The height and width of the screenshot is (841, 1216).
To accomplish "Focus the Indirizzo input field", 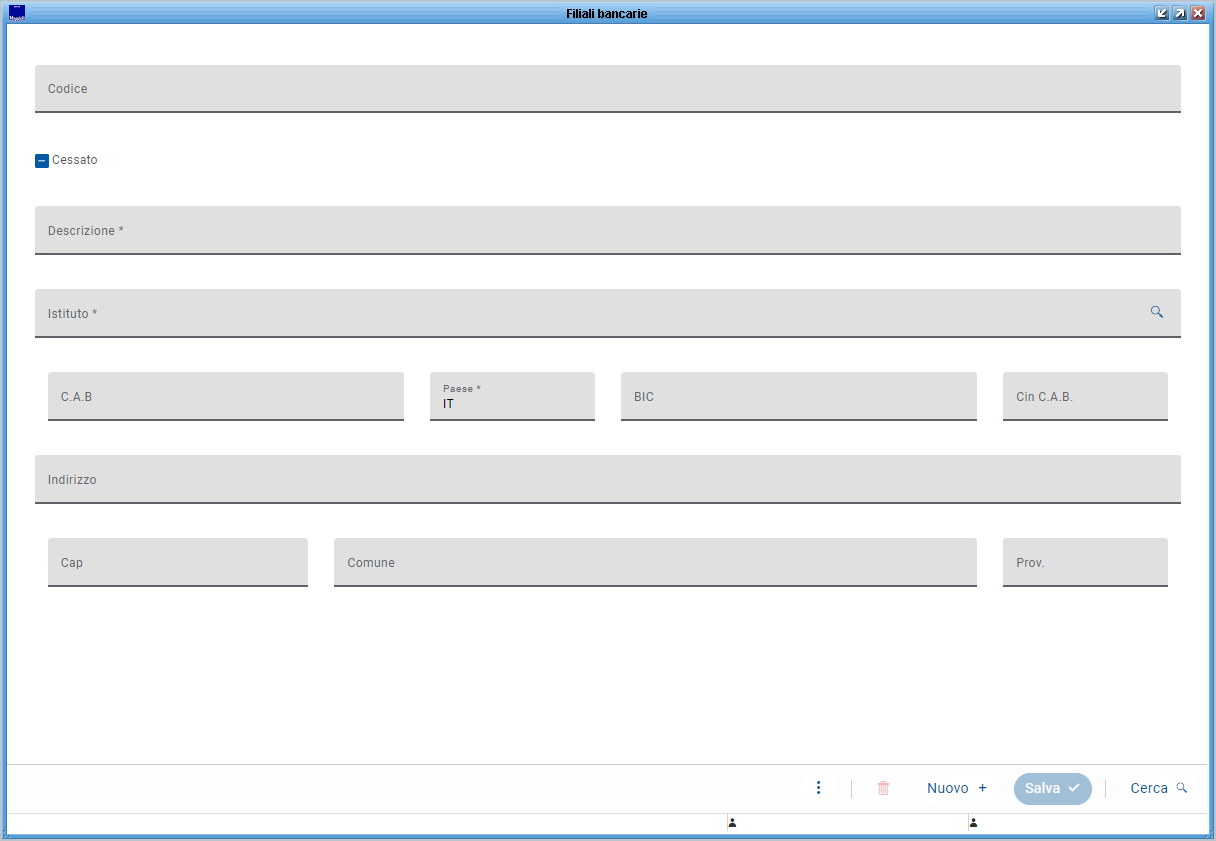I will (608, 480).
